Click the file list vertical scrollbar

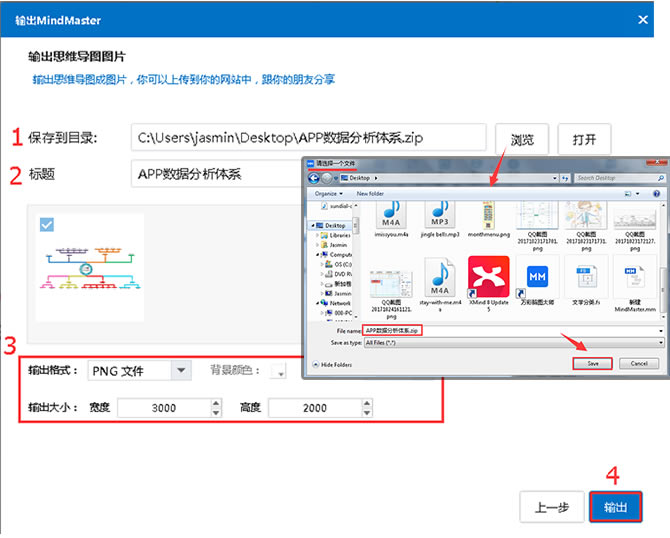(x=663, y=259)
